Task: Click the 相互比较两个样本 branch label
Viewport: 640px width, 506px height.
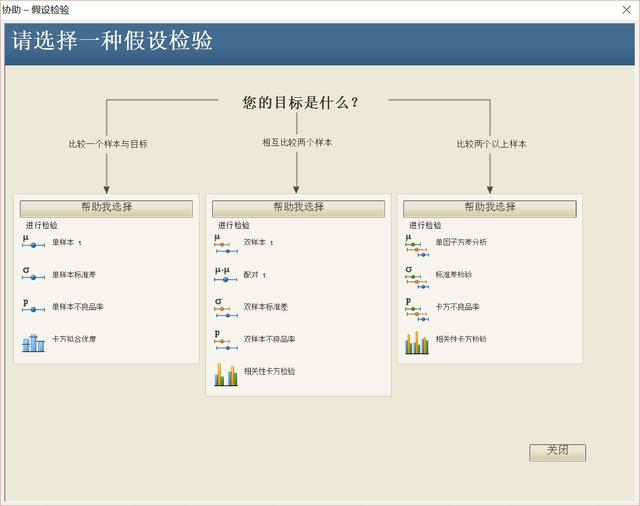Action: [297, 142]
